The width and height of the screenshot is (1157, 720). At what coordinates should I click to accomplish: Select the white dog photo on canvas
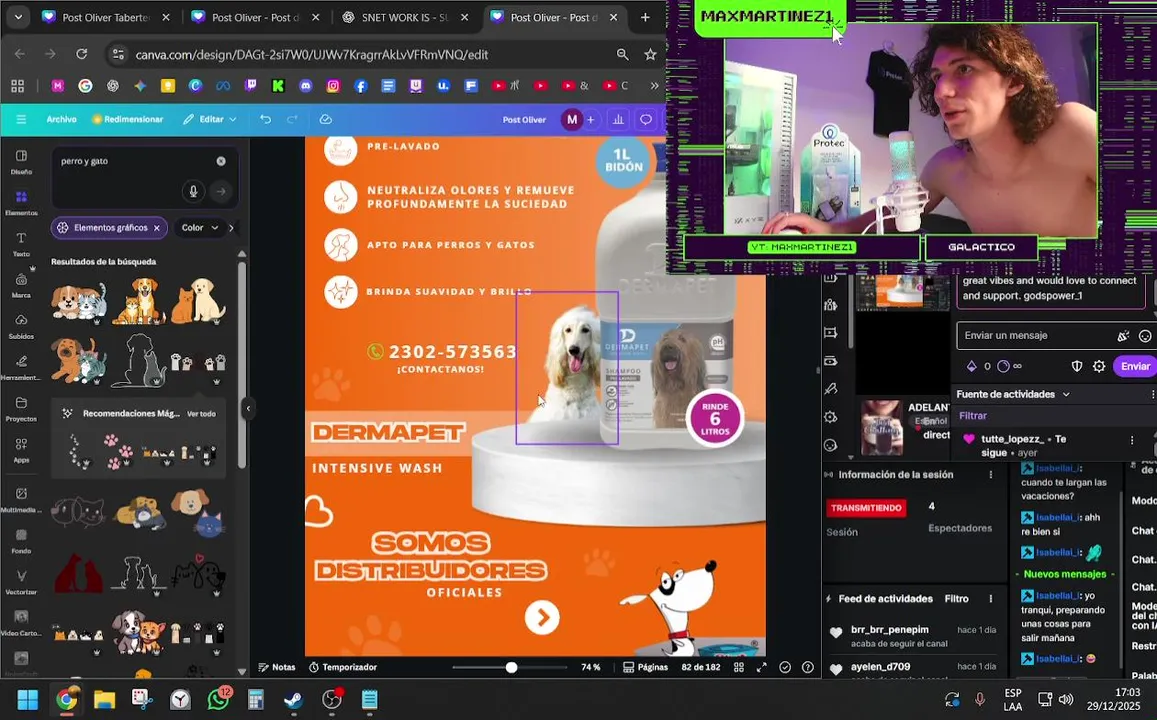click(567, 367)
